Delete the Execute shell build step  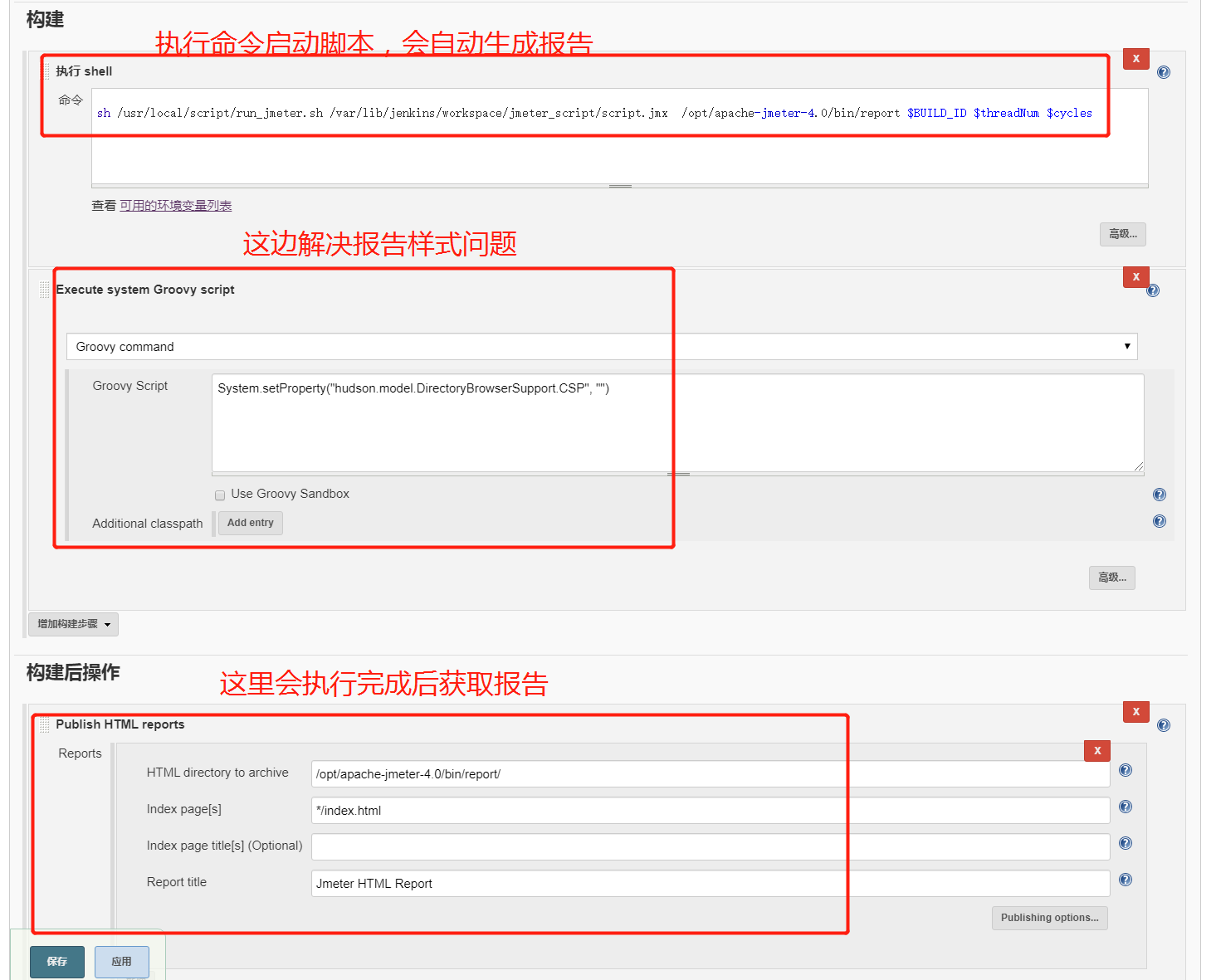1135,59
